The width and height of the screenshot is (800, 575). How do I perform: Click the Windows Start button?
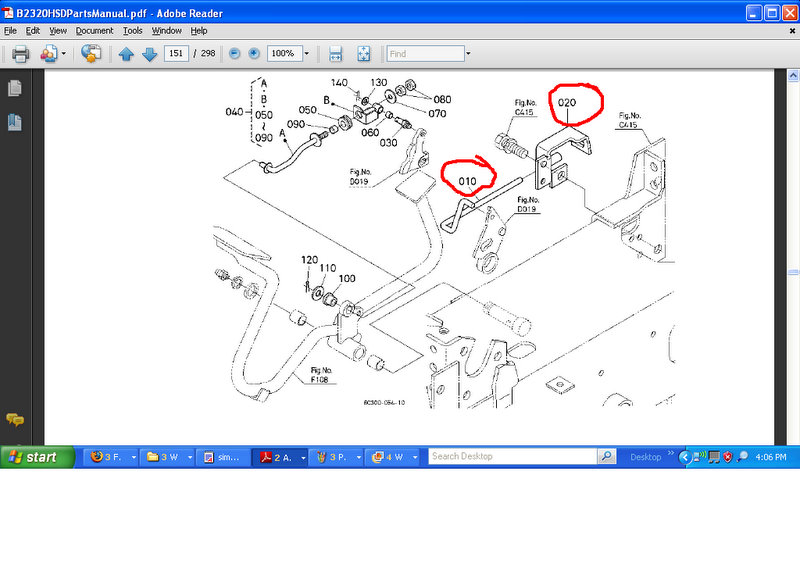pos(37,457)
